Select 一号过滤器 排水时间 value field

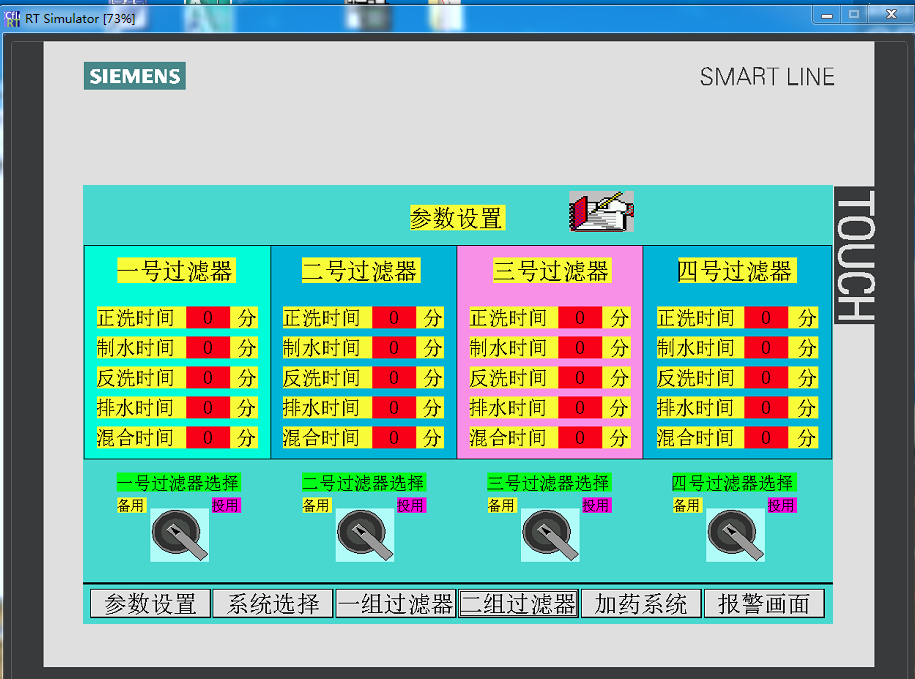pos(208,407)
